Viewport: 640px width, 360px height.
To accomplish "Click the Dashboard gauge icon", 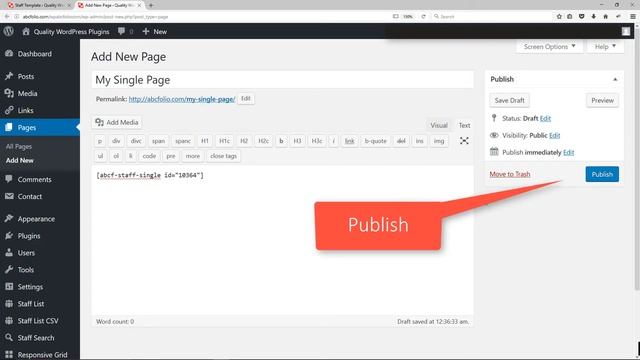I will pos(9,53).
